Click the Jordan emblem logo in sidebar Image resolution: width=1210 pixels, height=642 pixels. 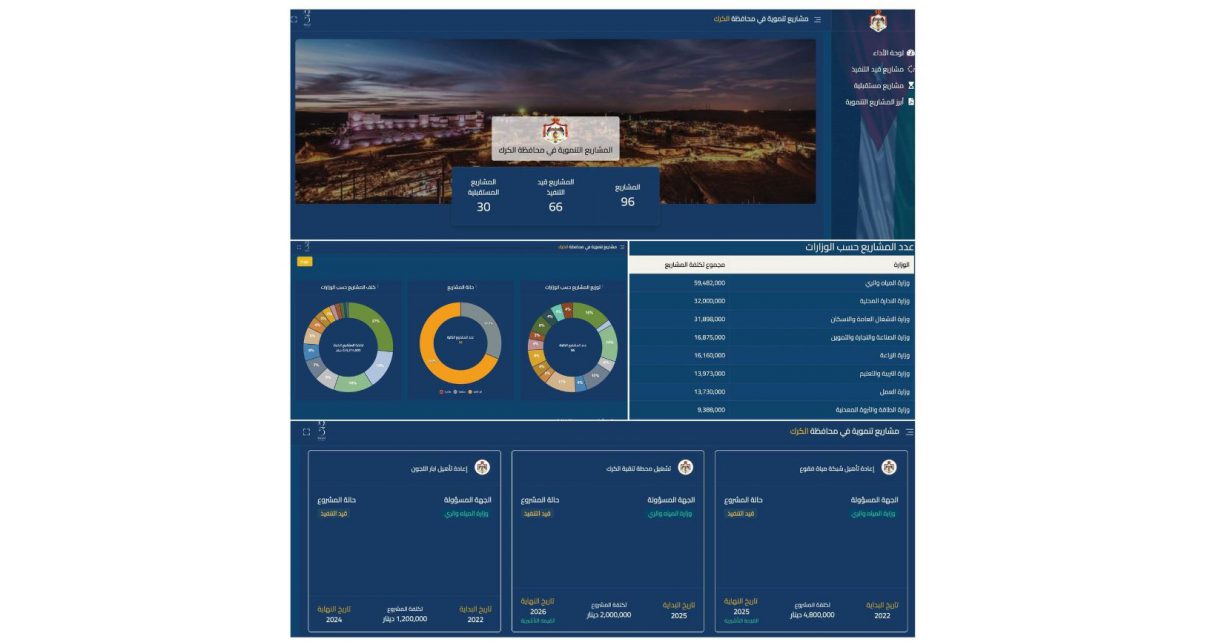878,21
